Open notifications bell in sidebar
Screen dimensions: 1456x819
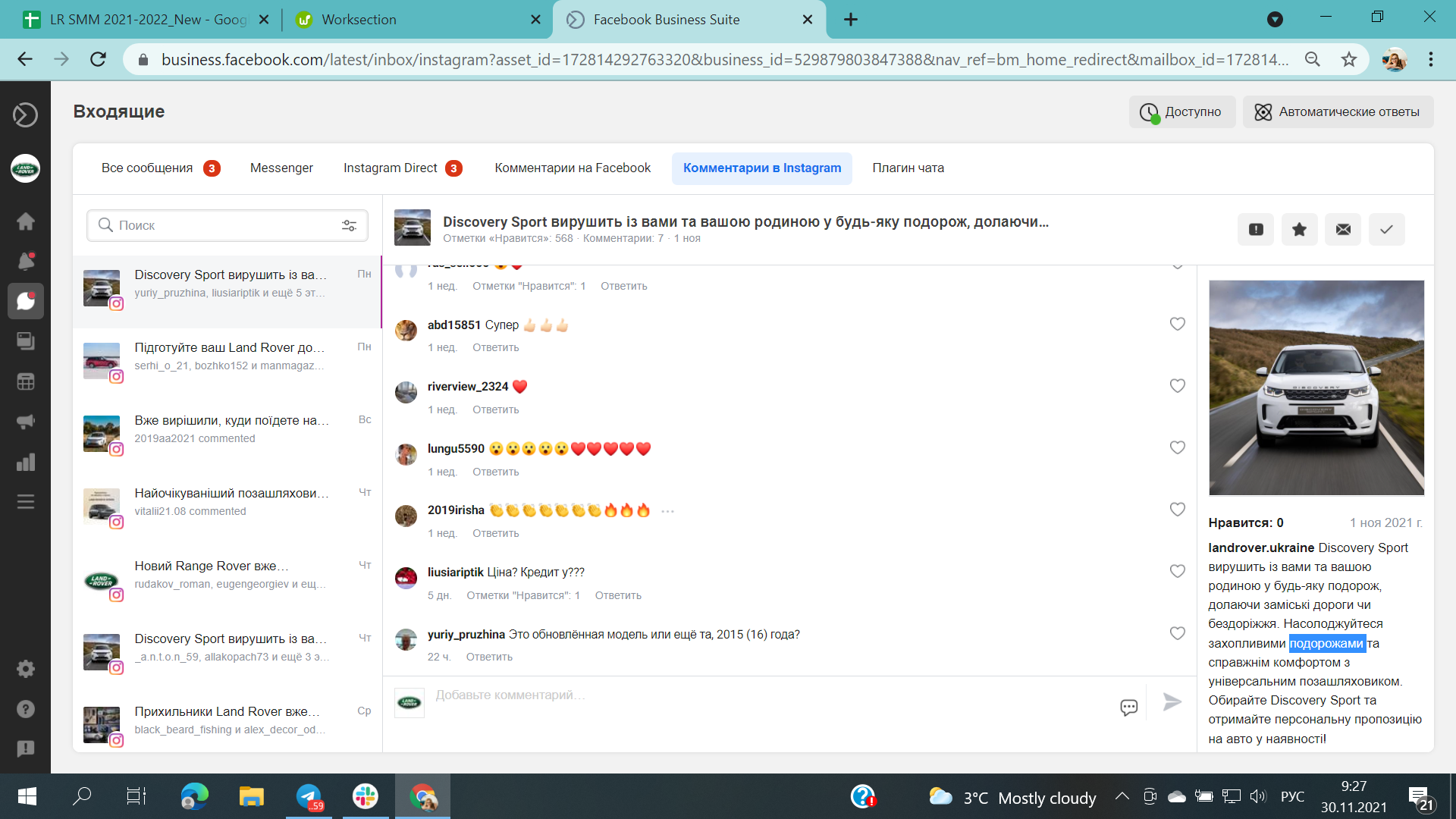pos(25,261)
